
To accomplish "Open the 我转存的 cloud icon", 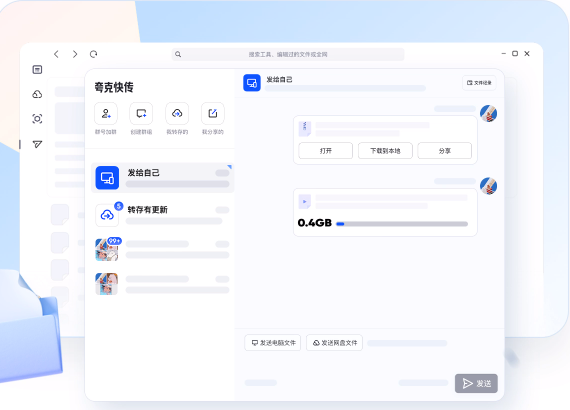I will (x=177, y=113).
